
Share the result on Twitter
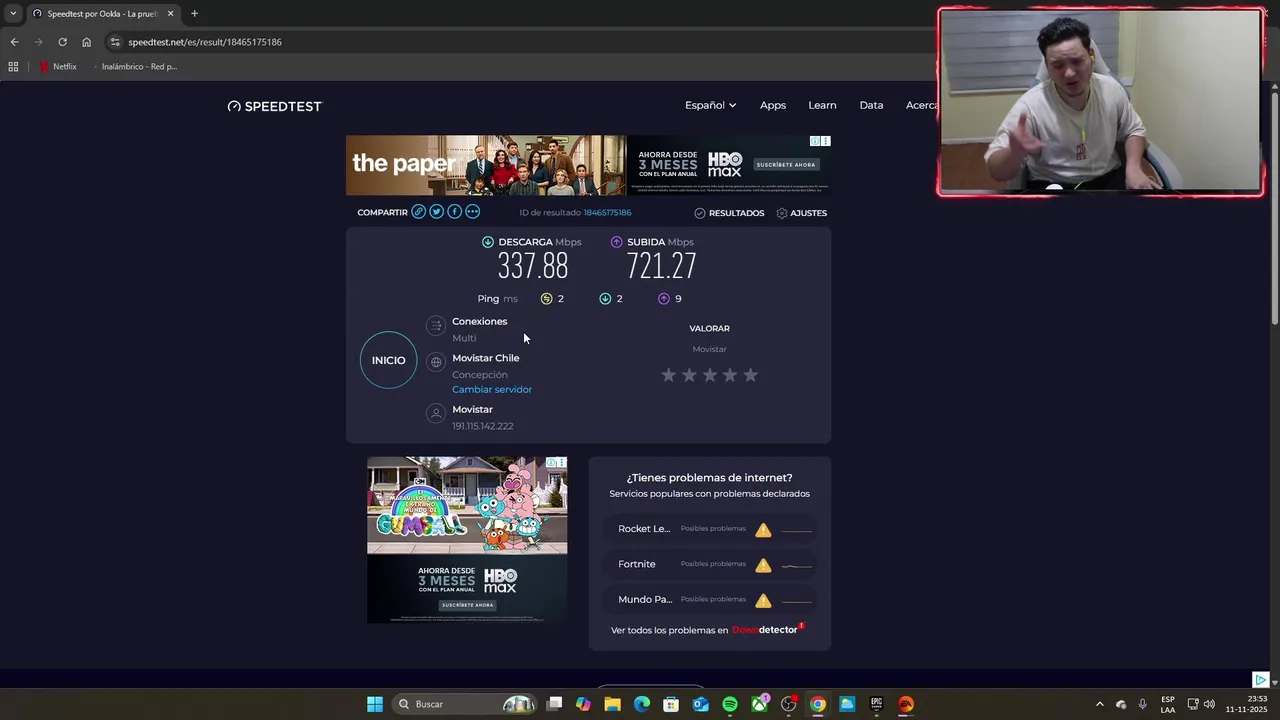tap(437, 212)
